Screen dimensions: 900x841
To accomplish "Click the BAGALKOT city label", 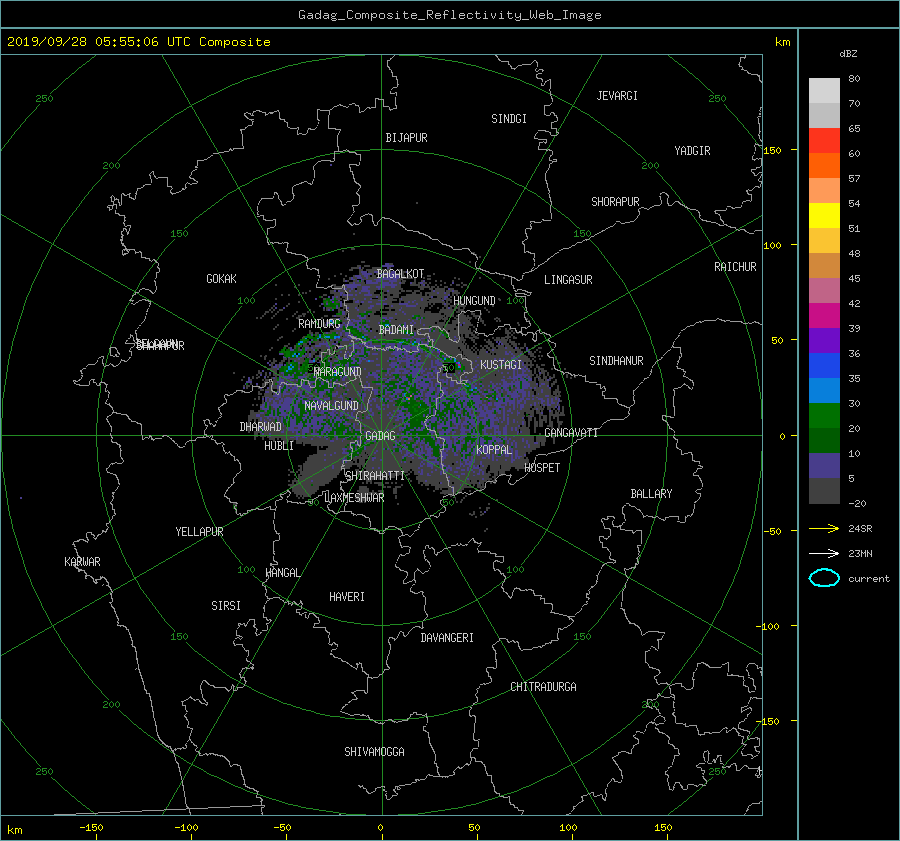I will coord(400,274).
